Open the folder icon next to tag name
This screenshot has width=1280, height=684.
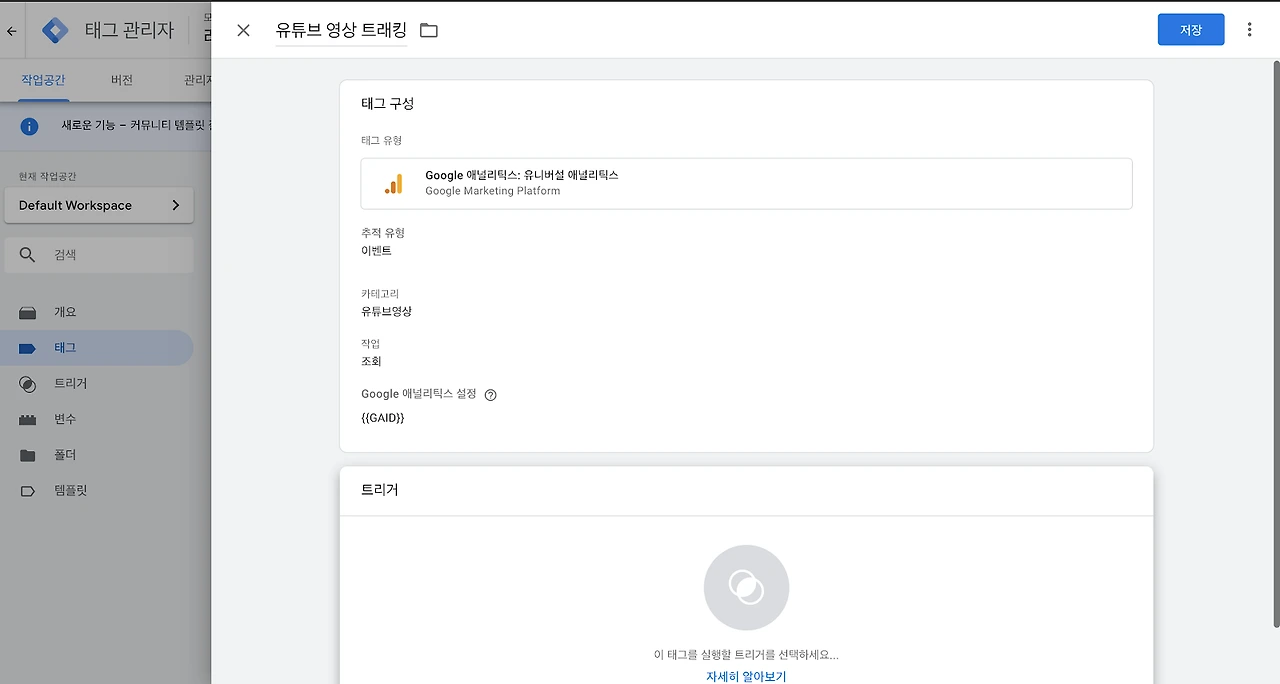(429, 30)
